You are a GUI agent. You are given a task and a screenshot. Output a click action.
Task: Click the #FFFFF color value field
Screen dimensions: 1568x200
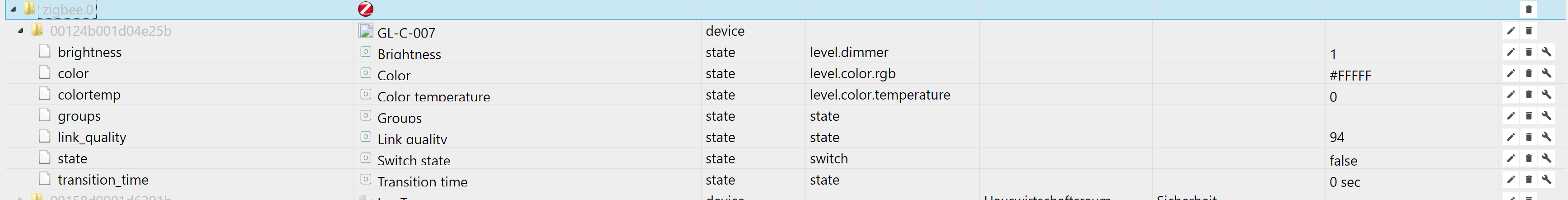click(x=1350, y=76)
